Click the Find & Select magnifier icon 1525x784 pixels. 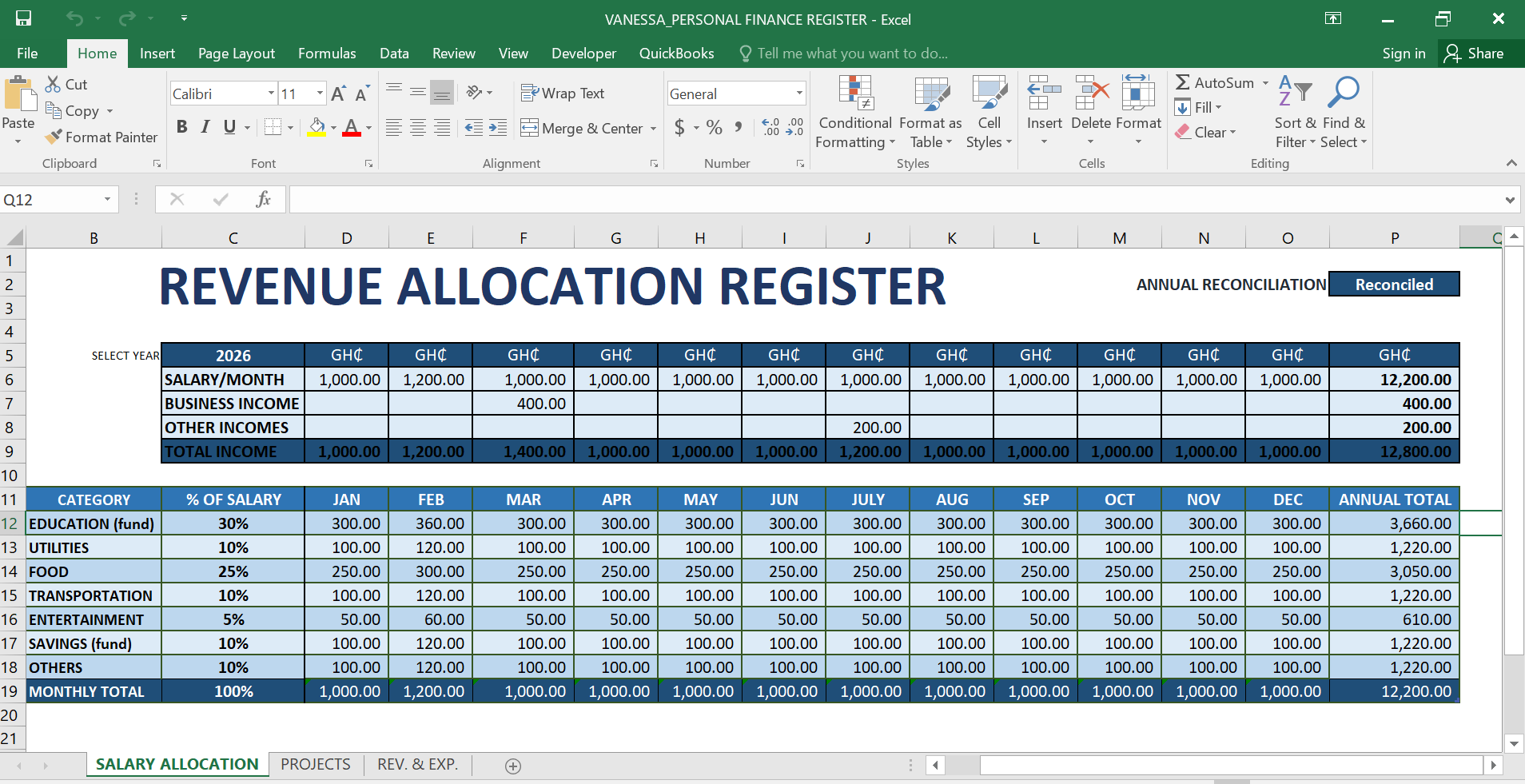1344,93
